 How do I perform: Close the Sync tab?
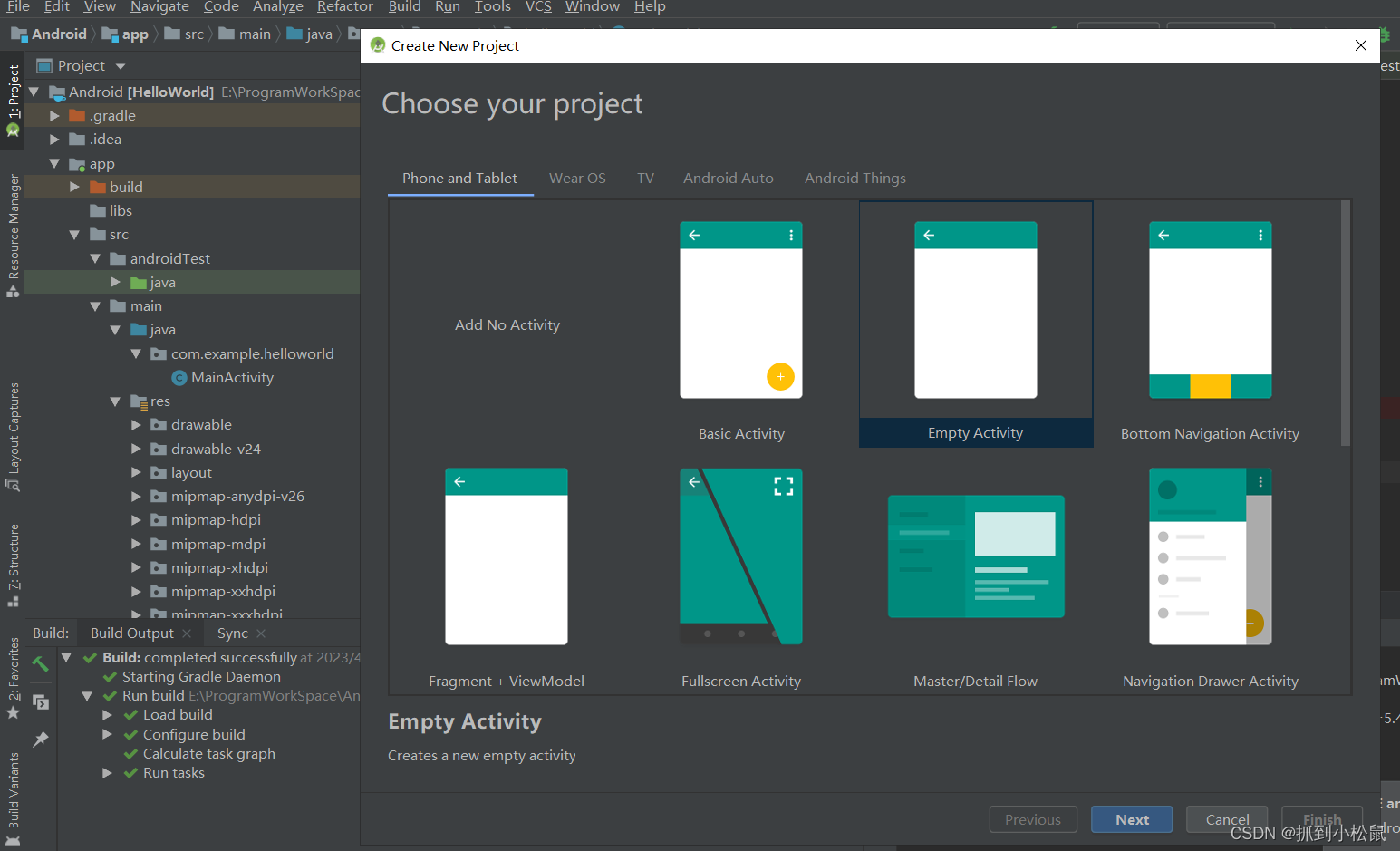(x=261, y=633)
